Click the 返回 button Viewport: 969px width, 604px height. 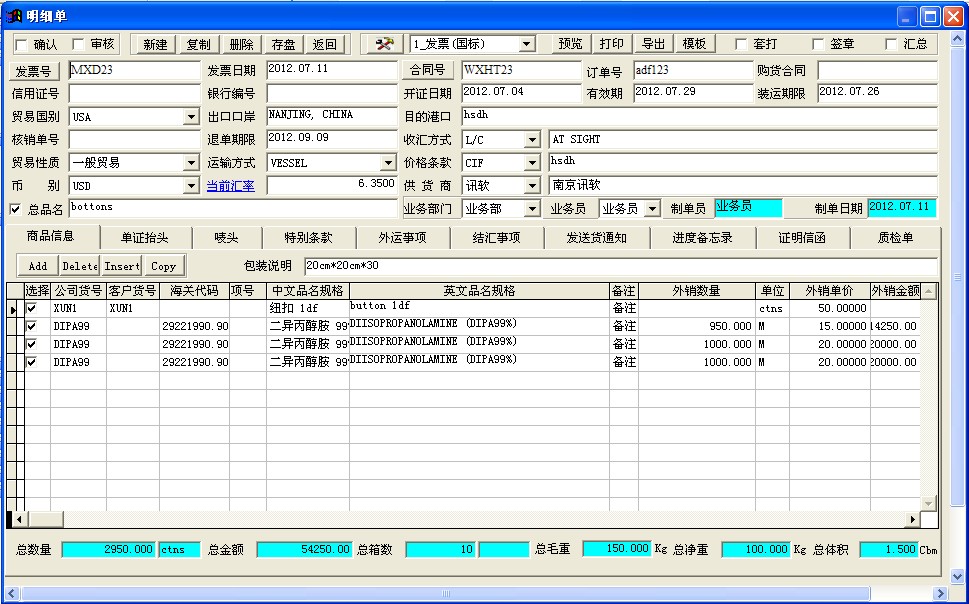click(x=325, y=44)
